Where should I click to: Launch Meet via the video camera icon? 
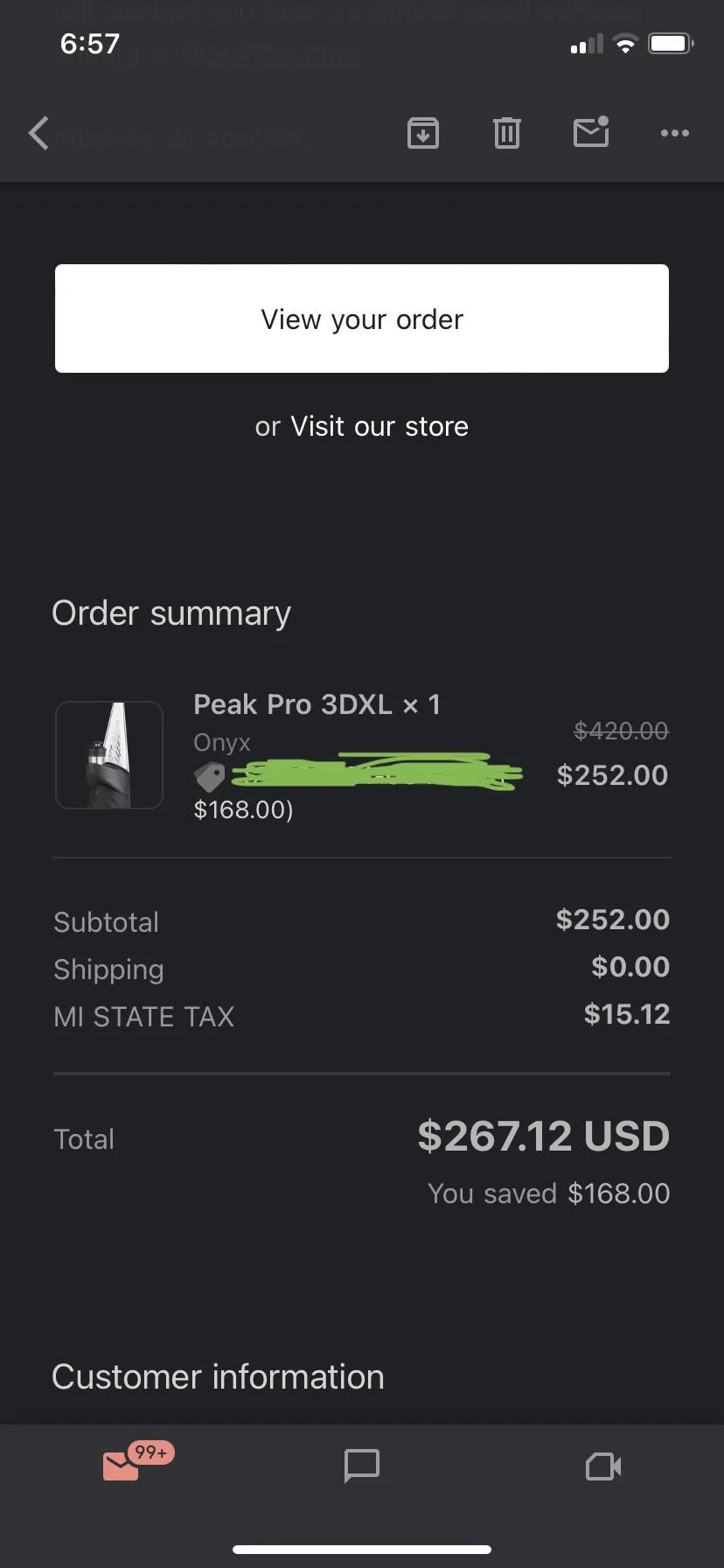(602, 1466)
